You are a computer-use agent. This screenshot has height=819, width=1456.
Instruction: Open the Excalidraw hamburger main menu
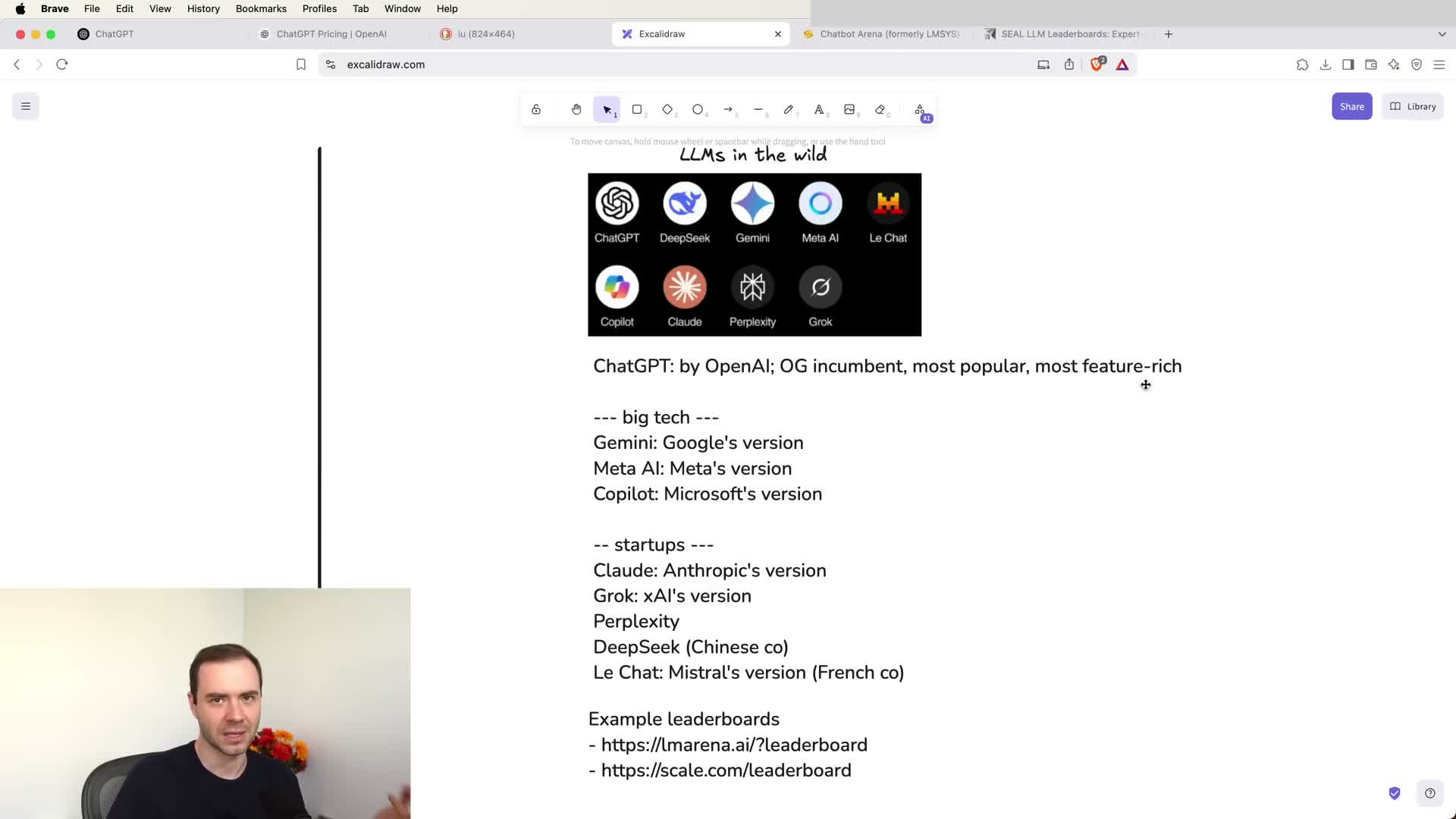pyautogui.click(x=26, y=106)
